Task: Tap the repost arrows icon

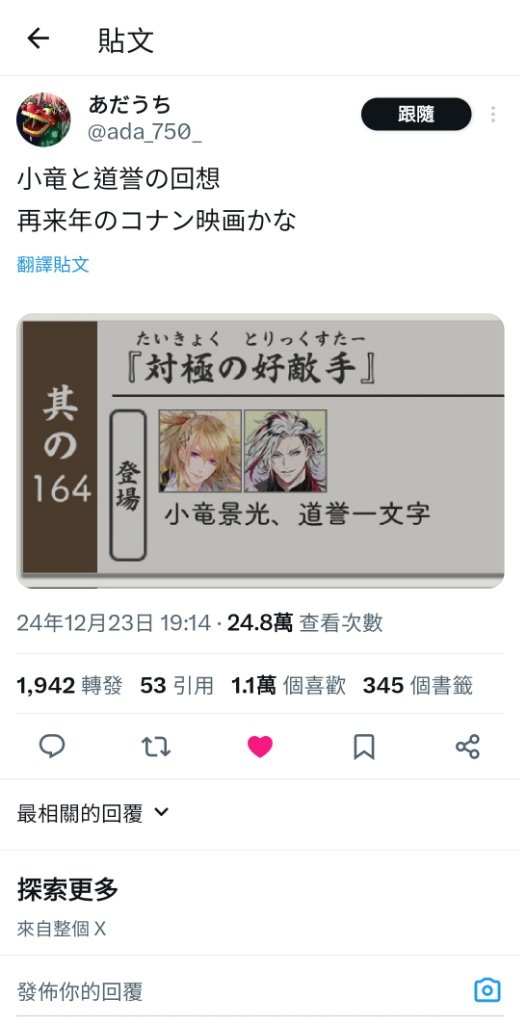Action: (155, 746)
